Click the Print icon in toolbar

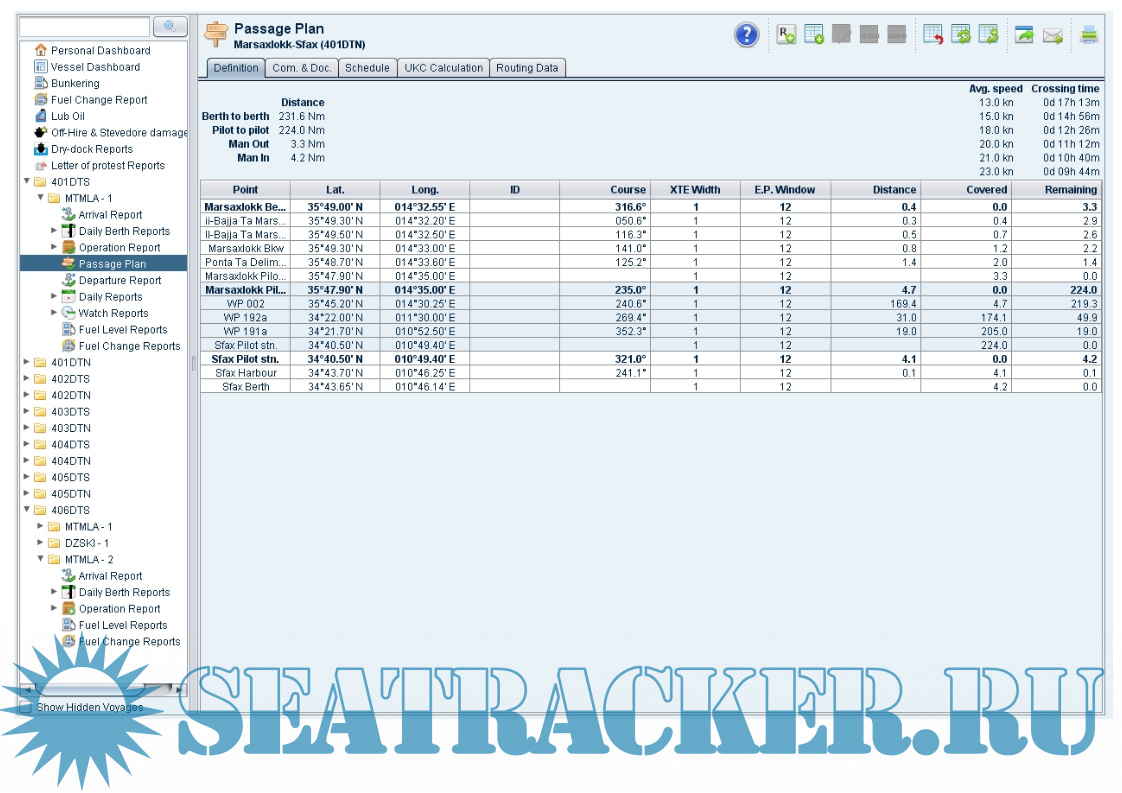coord(1089,36)
